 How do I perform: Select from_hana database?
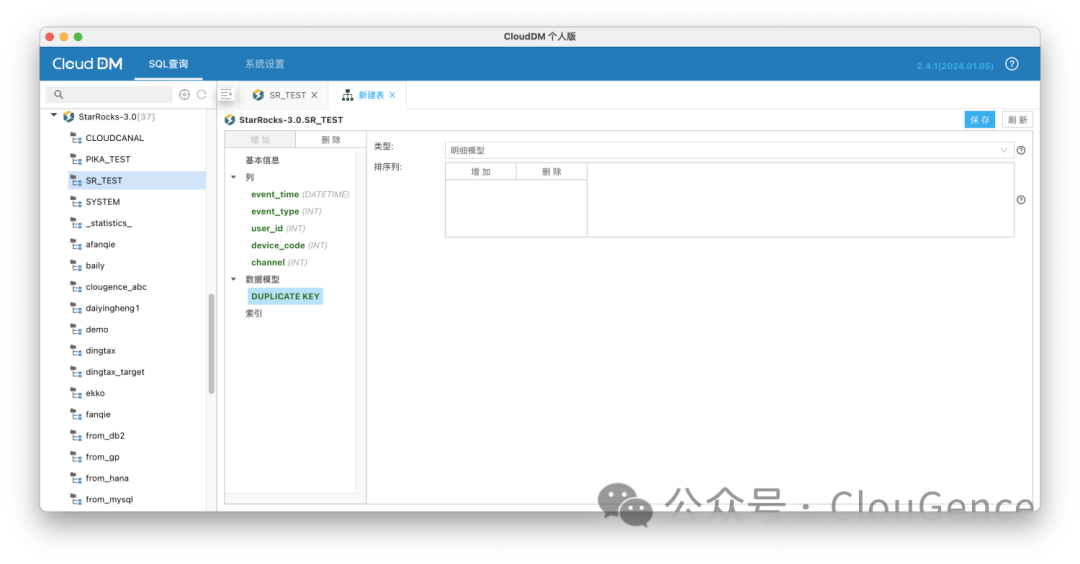107,479
